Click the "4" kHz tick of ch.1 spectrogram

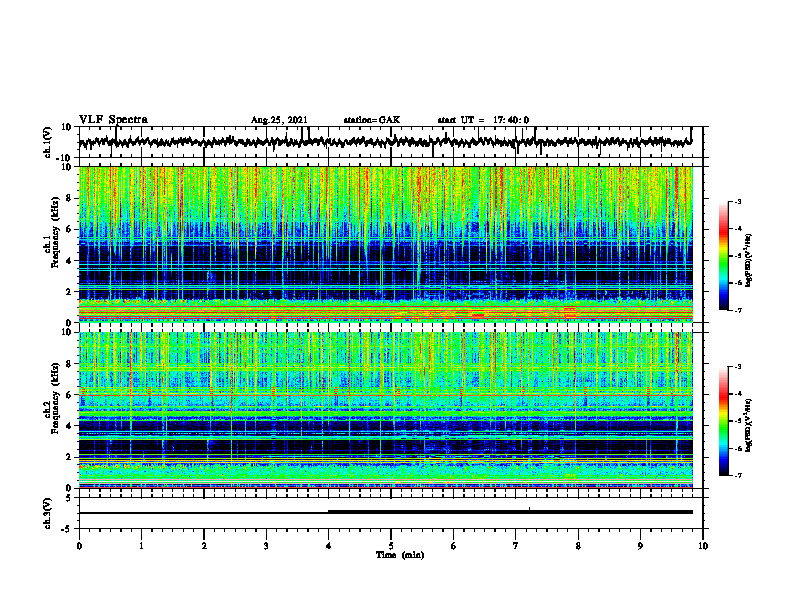point(70,261)
